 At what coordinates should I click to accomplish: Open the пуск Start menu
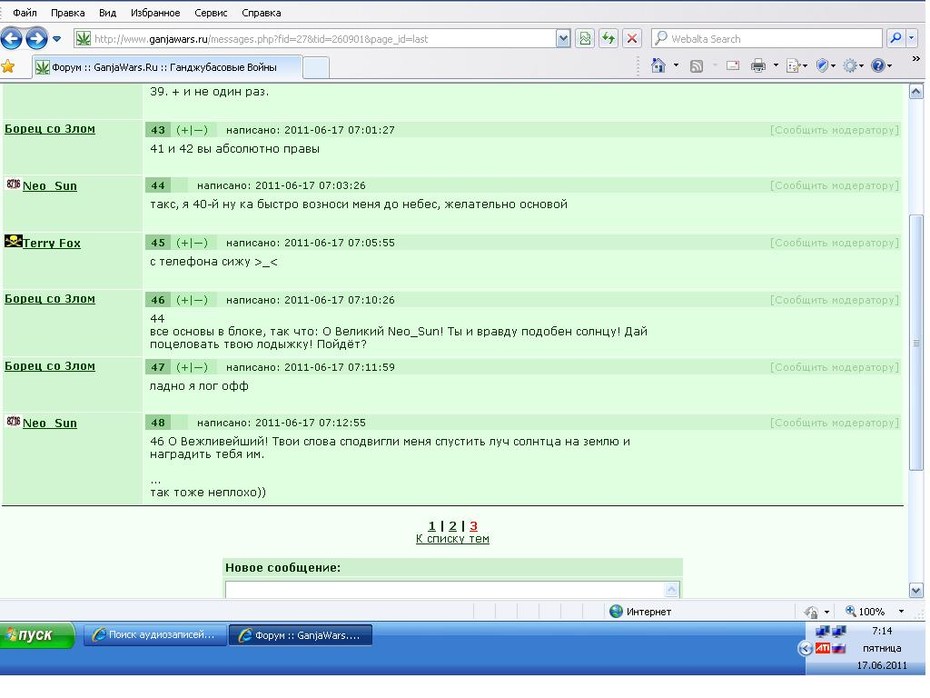37,635
